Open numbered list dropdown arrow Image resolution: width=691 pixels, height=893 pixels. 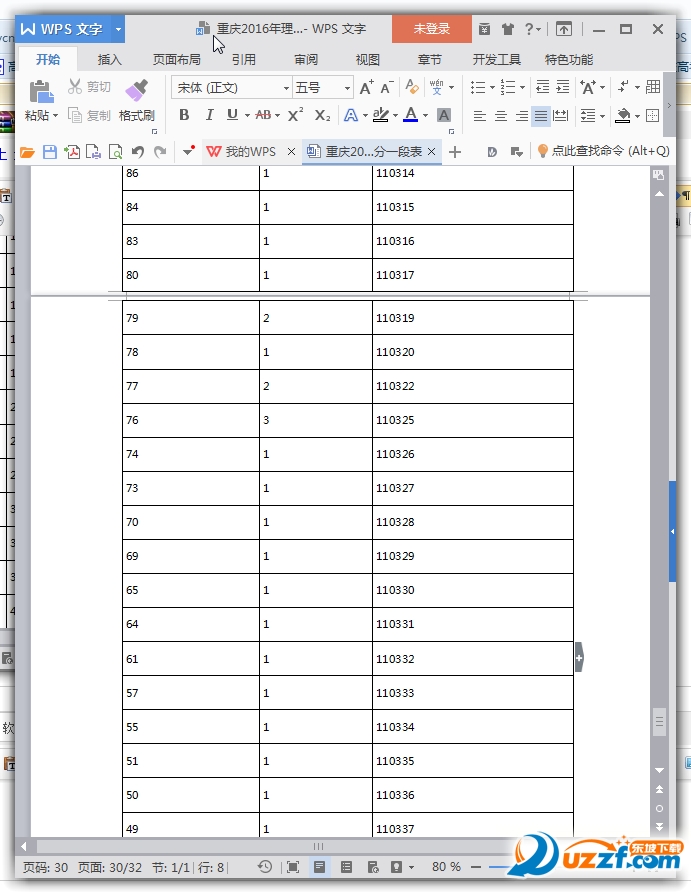click(522, 88)
